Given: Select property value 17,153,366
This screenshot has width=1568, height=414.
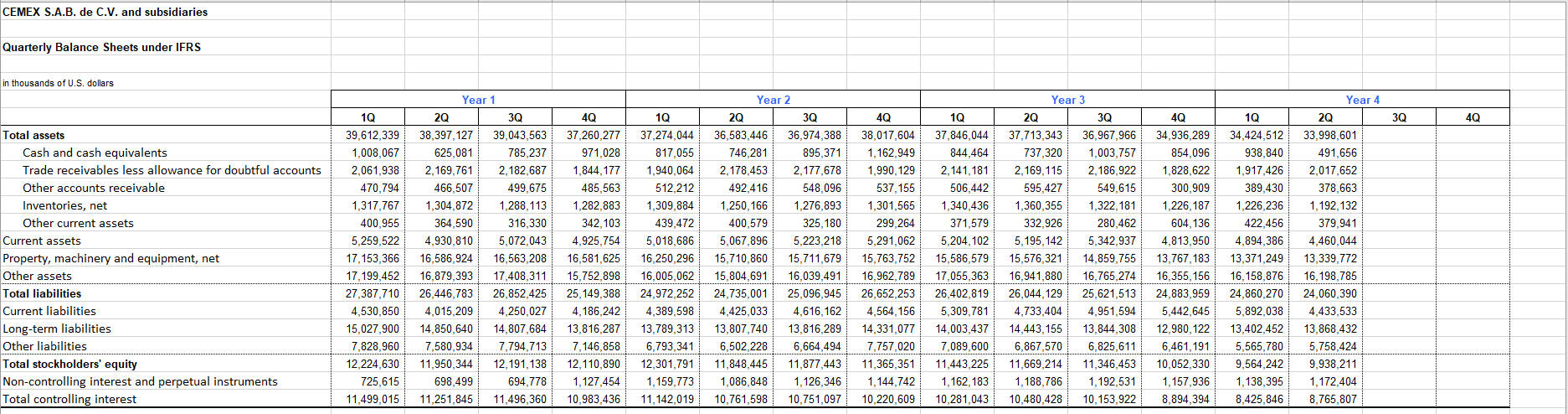Looking at the screenshot, I should tap(373, 258).
